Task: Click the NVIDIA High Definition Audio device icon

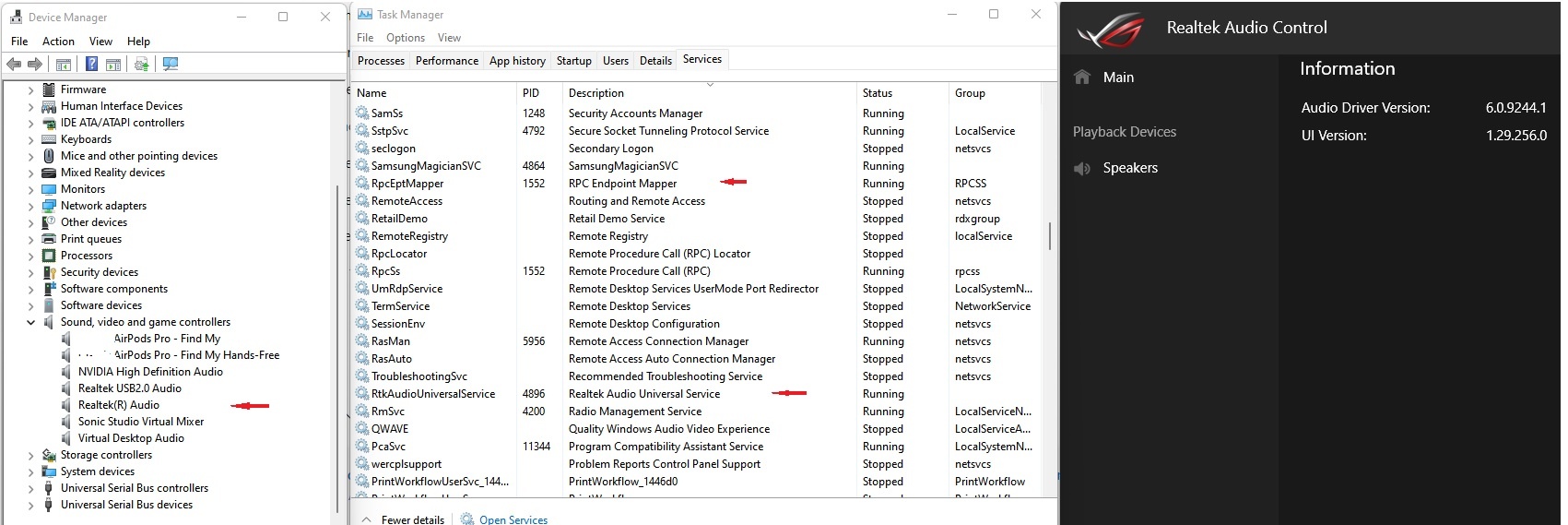Action: point(66,372)
